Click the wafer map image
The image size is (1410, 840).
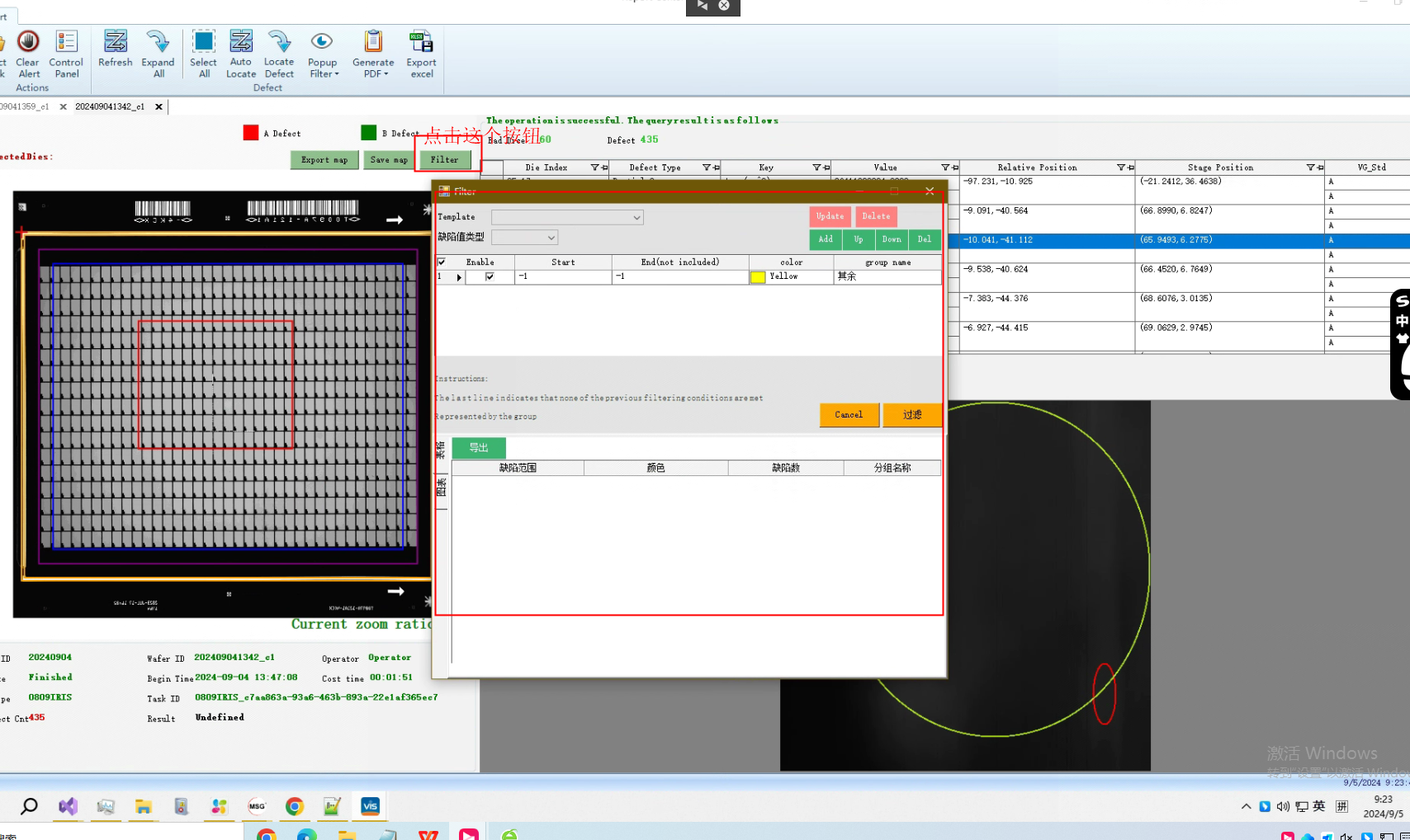(223, 404)
